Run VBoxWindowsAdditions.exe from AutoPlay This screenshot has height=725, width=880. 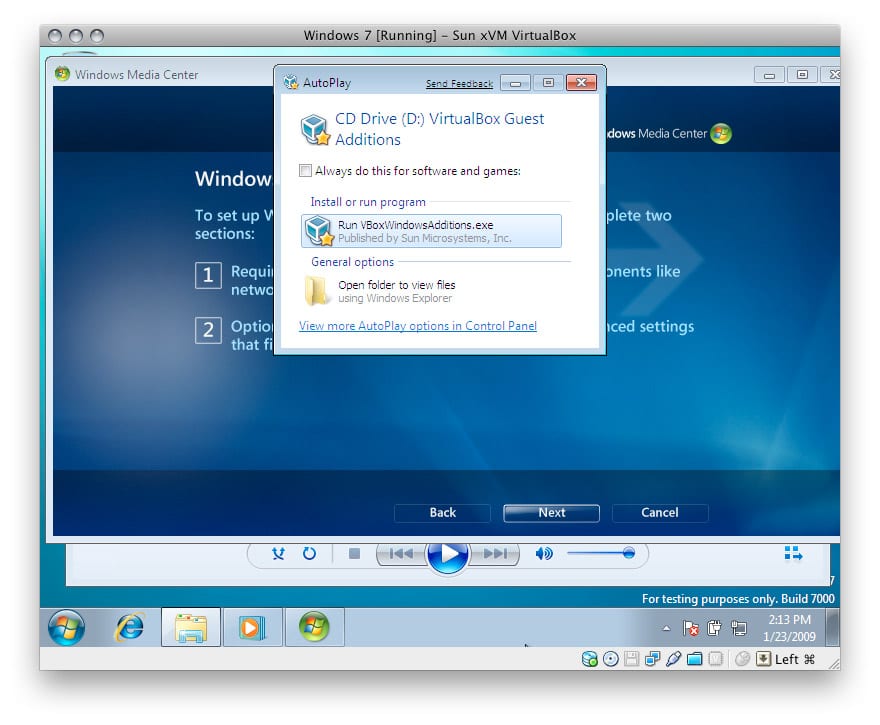431,231
